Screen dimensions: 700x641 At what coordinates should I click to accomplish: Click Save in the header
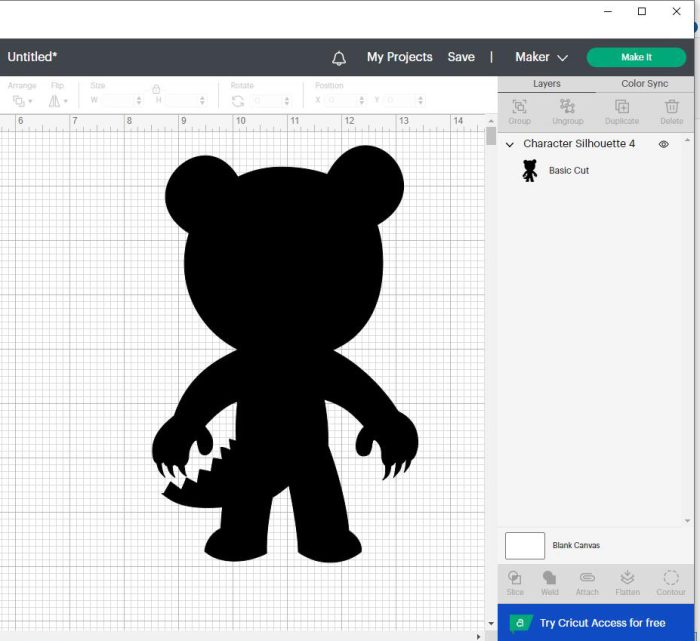[461, 57]
